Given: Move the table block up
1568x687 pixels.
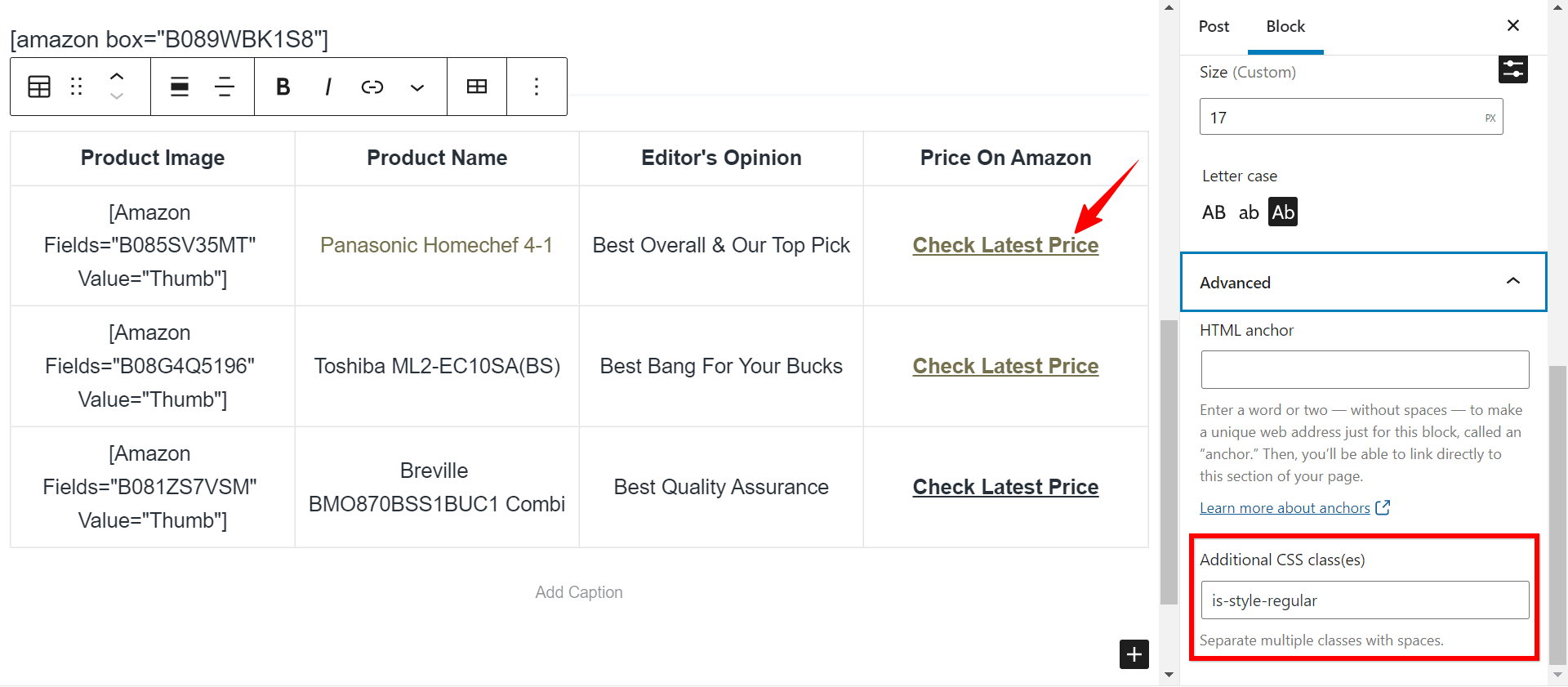Looking at the screenshot, I should click(x=117, y=76).
